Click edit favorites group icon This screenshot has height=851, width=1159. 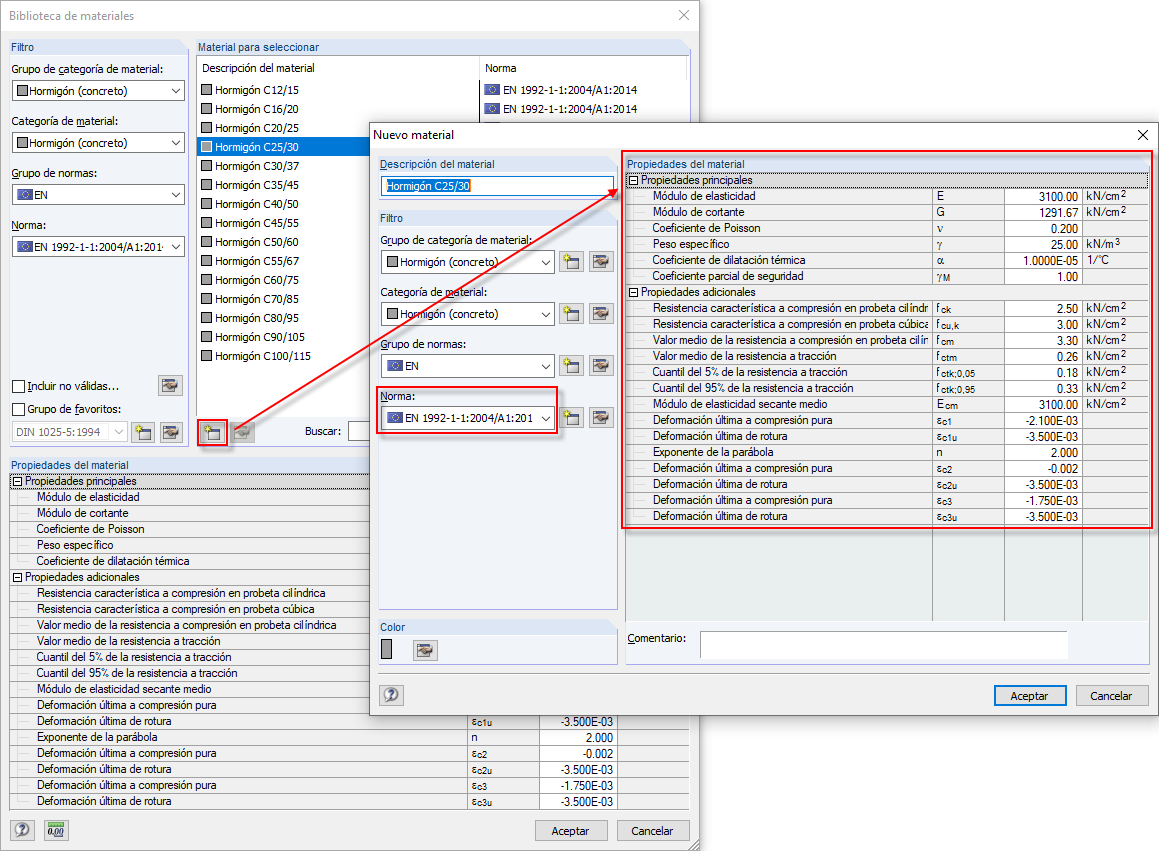coord(171,432)
